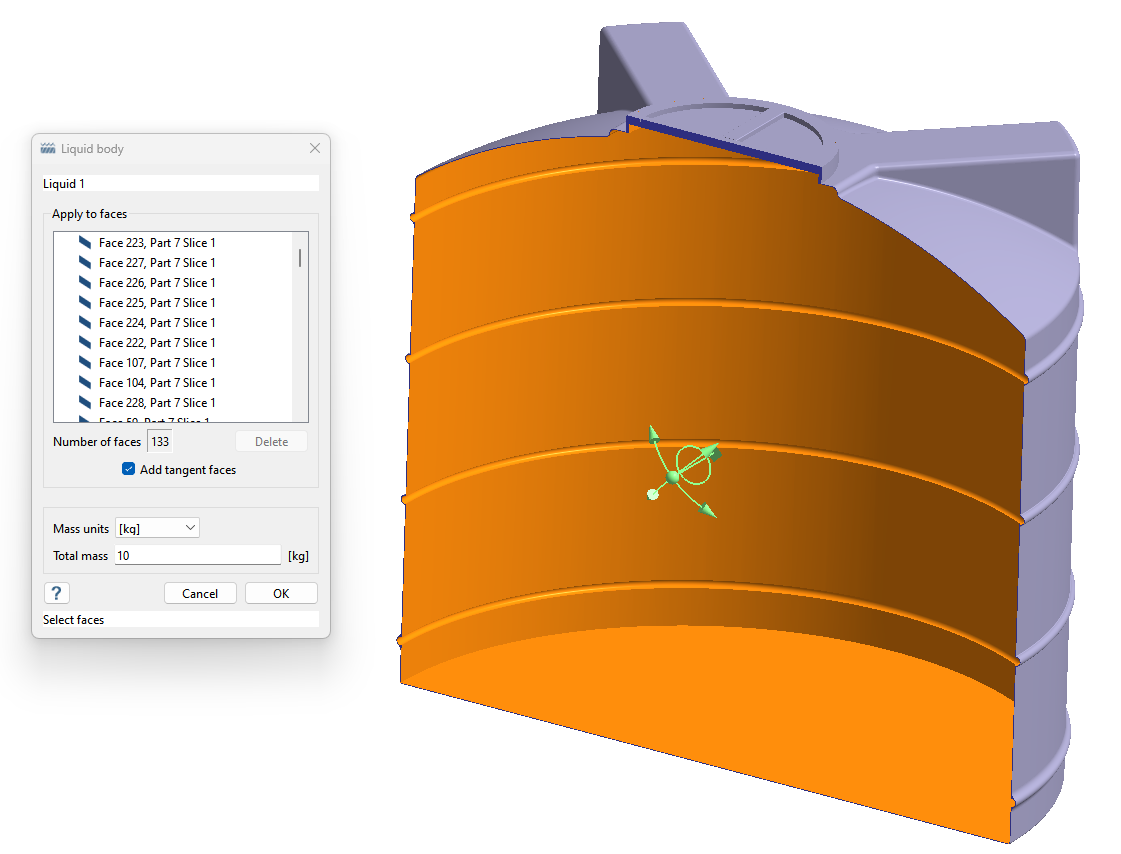The image size is (1121, 854).
Task: Uncheck Add tangent faces checkbox
Action: (128, 469)
